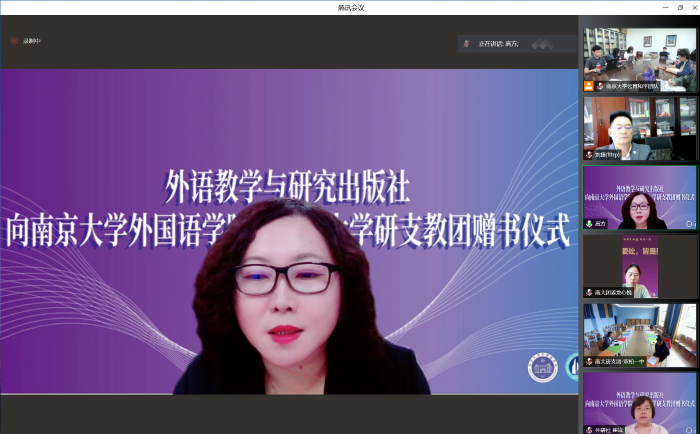Image resolution: width=700 pixels, height=434 pixels.
Task: Click the muted microphone icon in speaking banner
Action: [x=467, y=44]
